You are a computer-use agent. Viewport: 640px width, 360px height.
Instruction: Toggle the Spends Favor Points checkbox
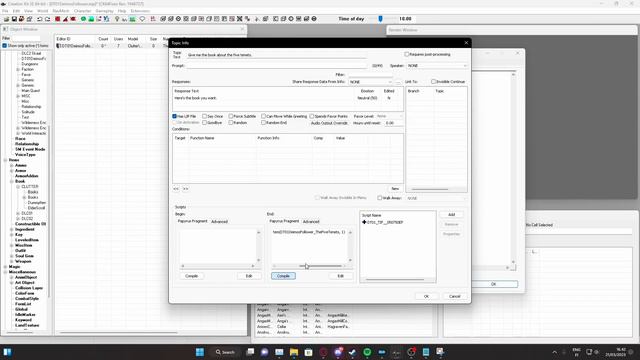[x=312, y=116]
